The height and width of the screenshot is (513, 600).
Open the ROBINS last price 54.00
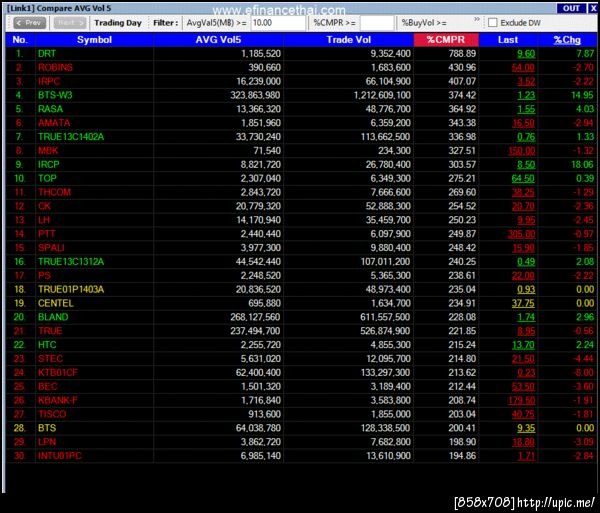pos(523,68)
